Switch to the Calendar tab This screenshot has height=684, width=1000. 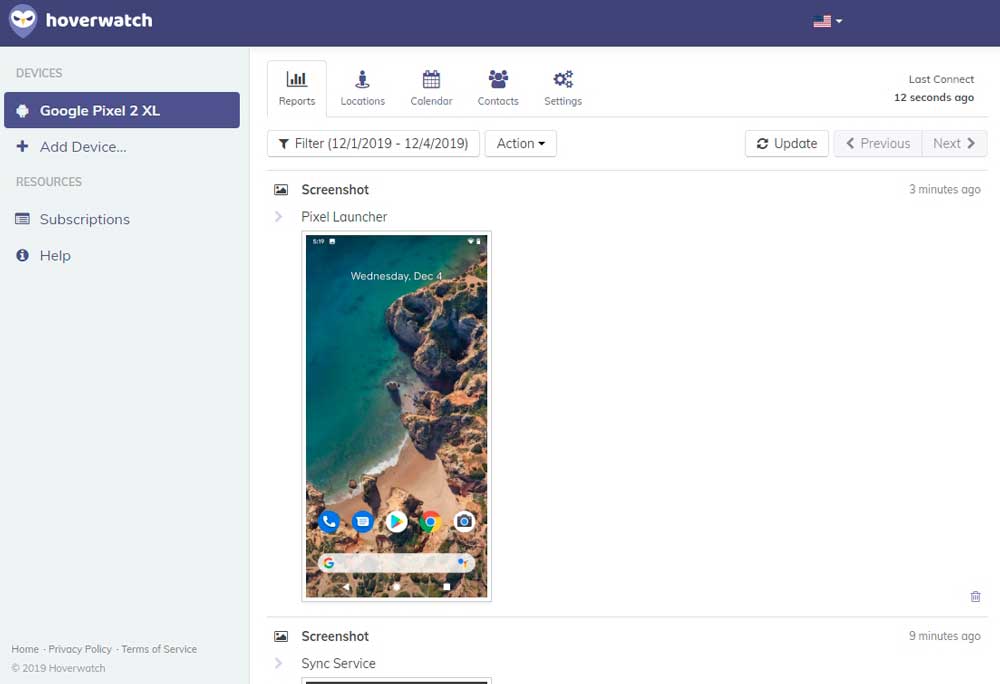tap(431, 89)
